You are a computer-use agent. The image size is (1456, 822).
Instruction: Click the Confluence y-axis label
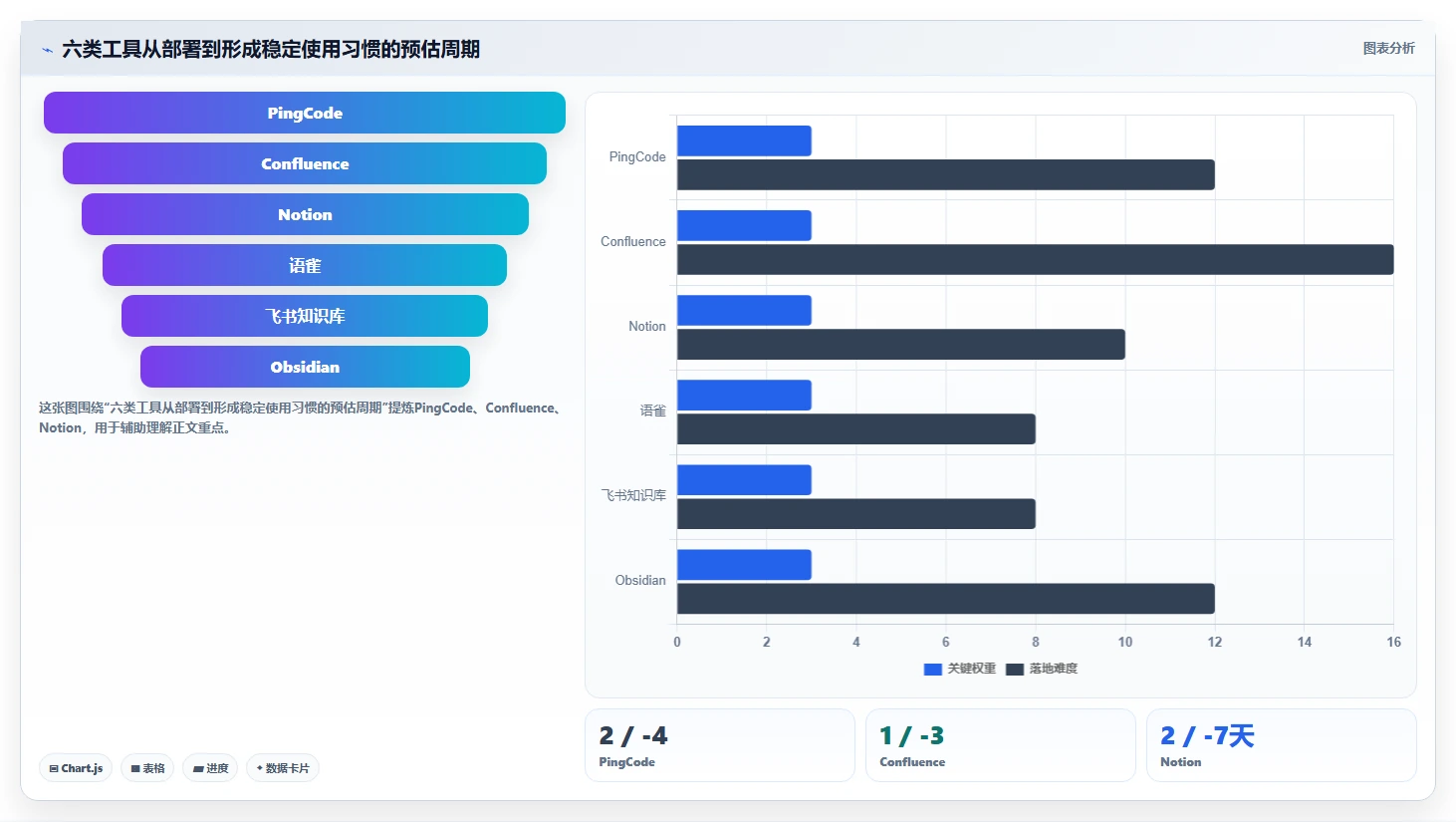[x=633, y=241]
